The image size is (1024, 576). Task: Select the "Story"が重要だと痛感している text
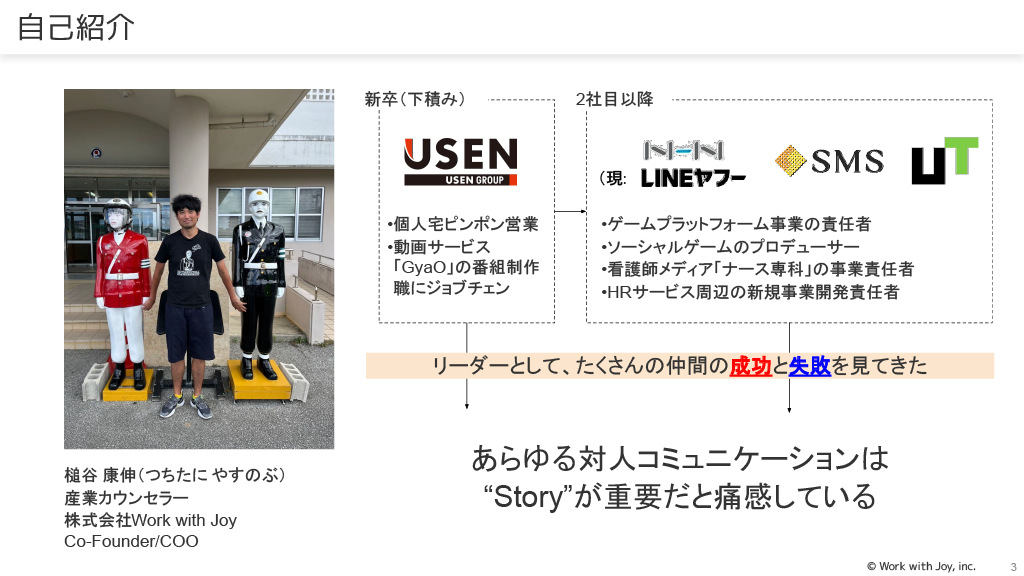680,497
